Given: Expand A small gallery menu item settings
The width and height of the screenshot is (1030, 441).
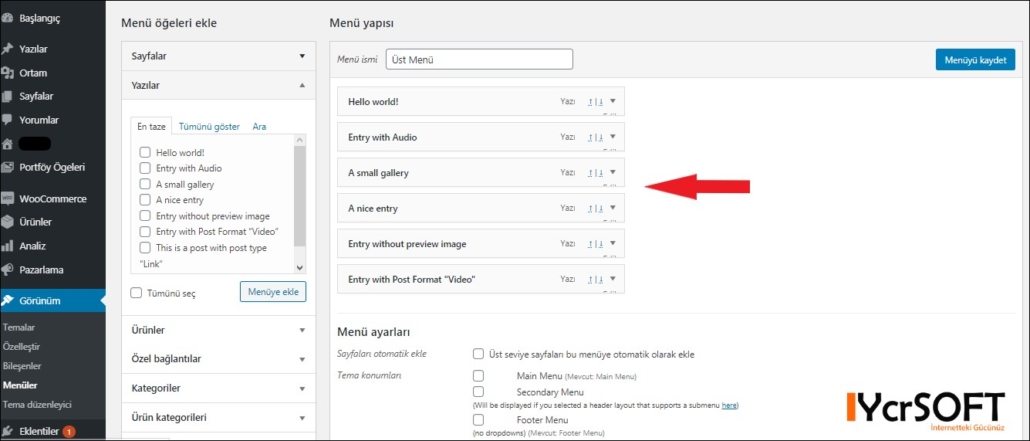Looking at the screenshot, I should [x=613, y=172].
